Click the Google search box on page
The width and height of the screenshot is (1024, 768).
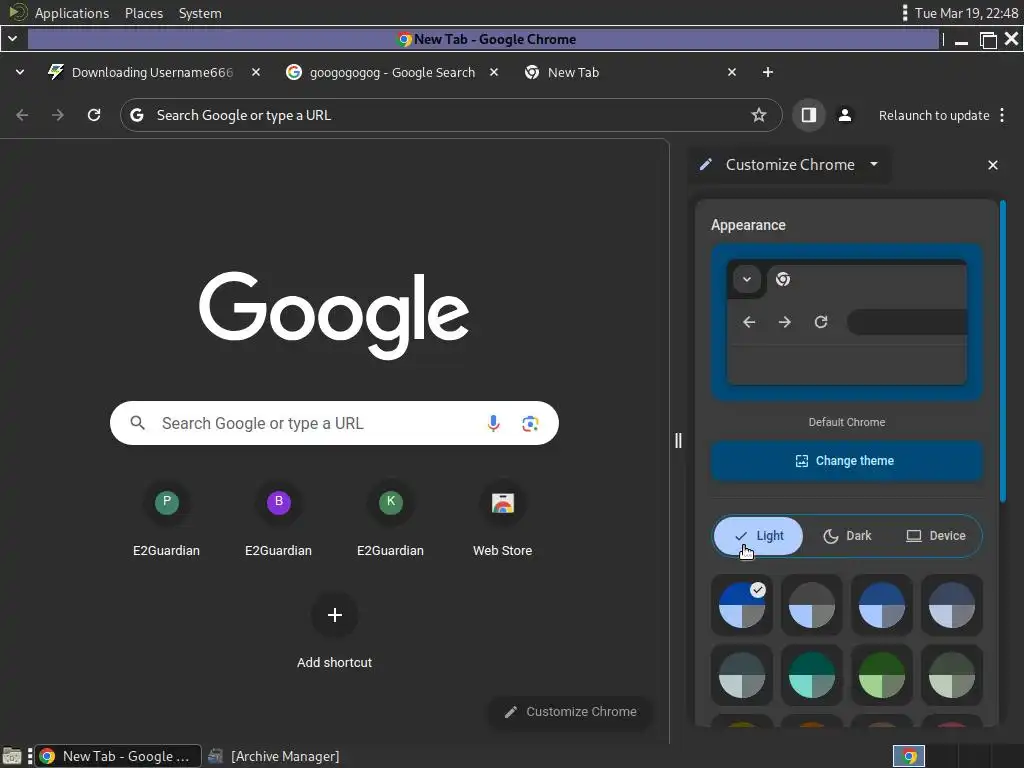(334, 423)
